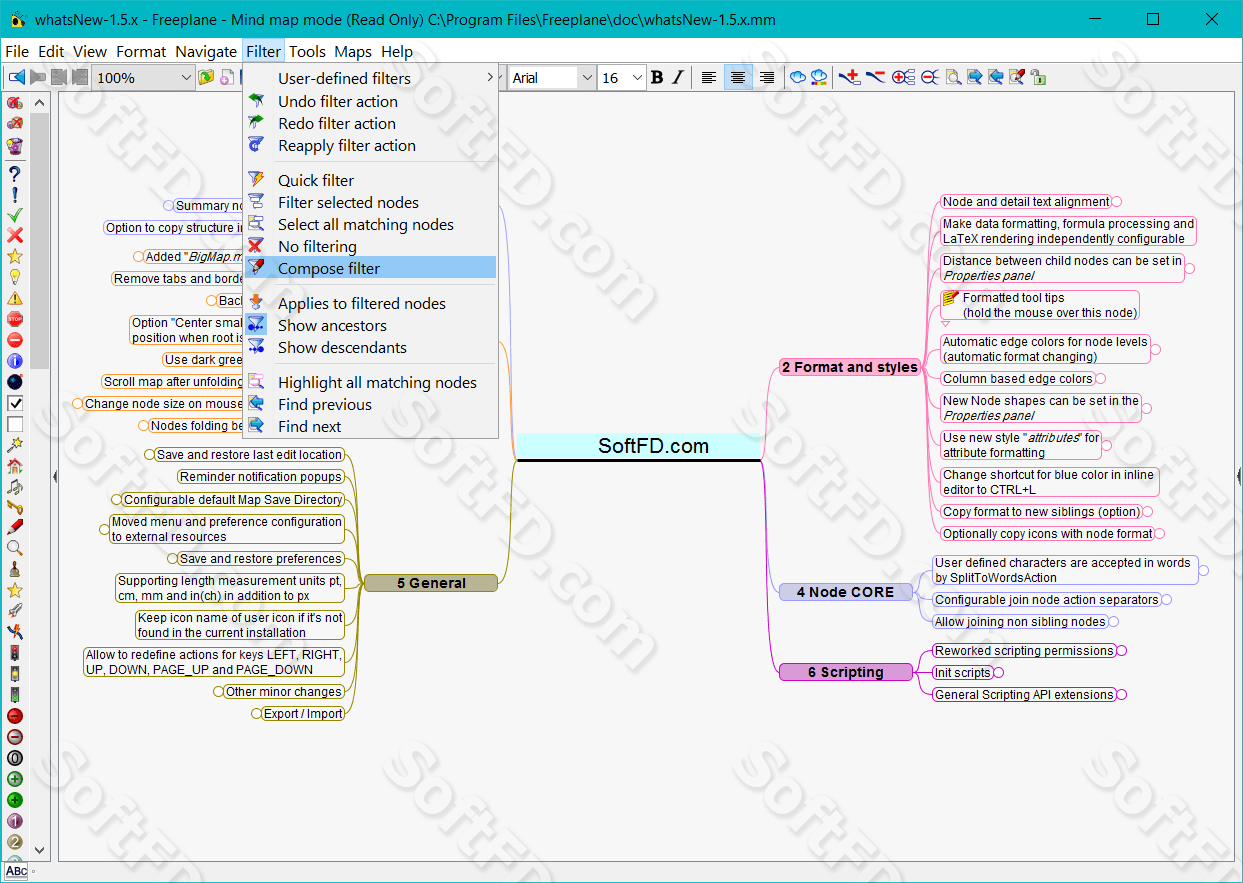Select the 5 General node
The height and width of the screenshot is (883, 1243).
coord(431,583)
